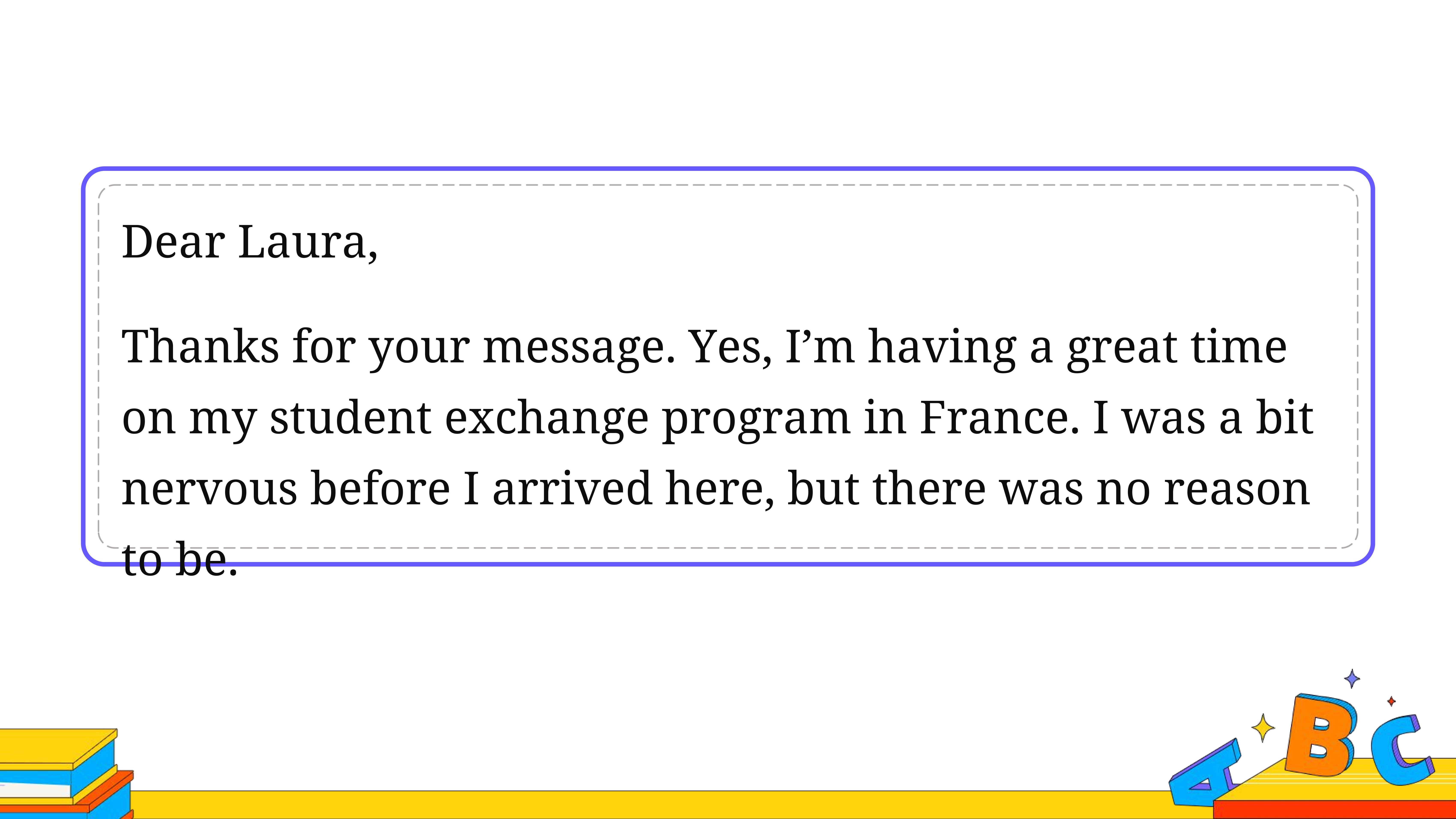
Task: Click the words 'student exchange program'
Action: coord(560,419)
